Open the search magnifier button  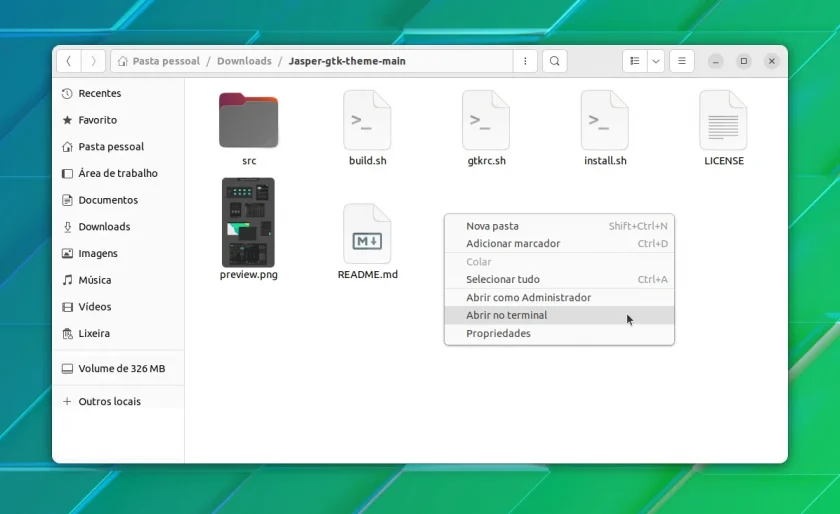tap(554, 61)
